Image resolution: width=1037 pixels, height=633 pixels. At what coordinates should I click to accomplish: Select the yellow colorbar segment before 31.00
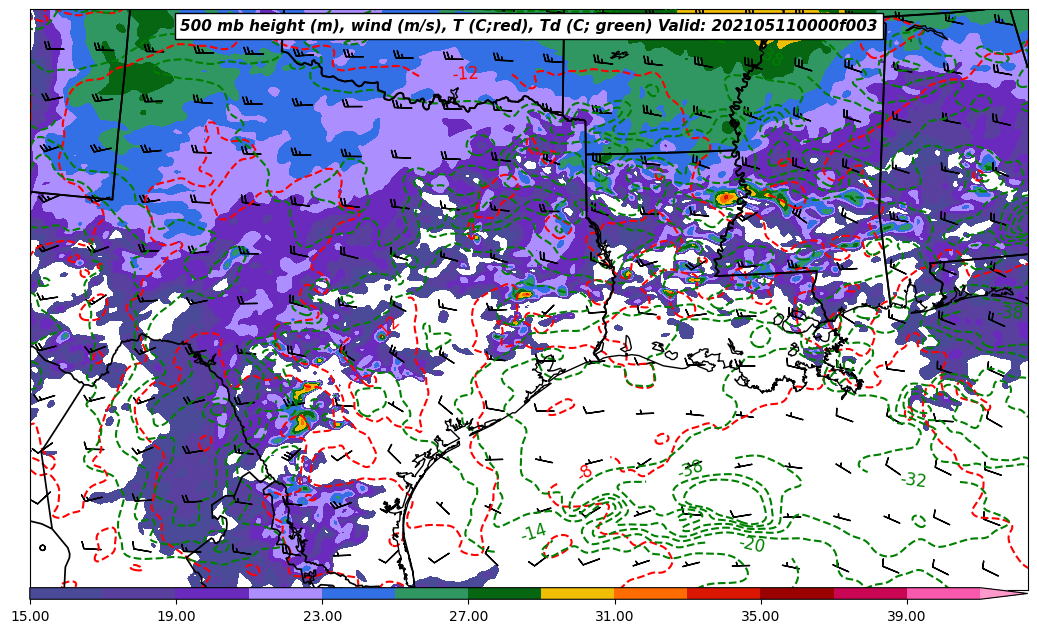click(578, 593)
